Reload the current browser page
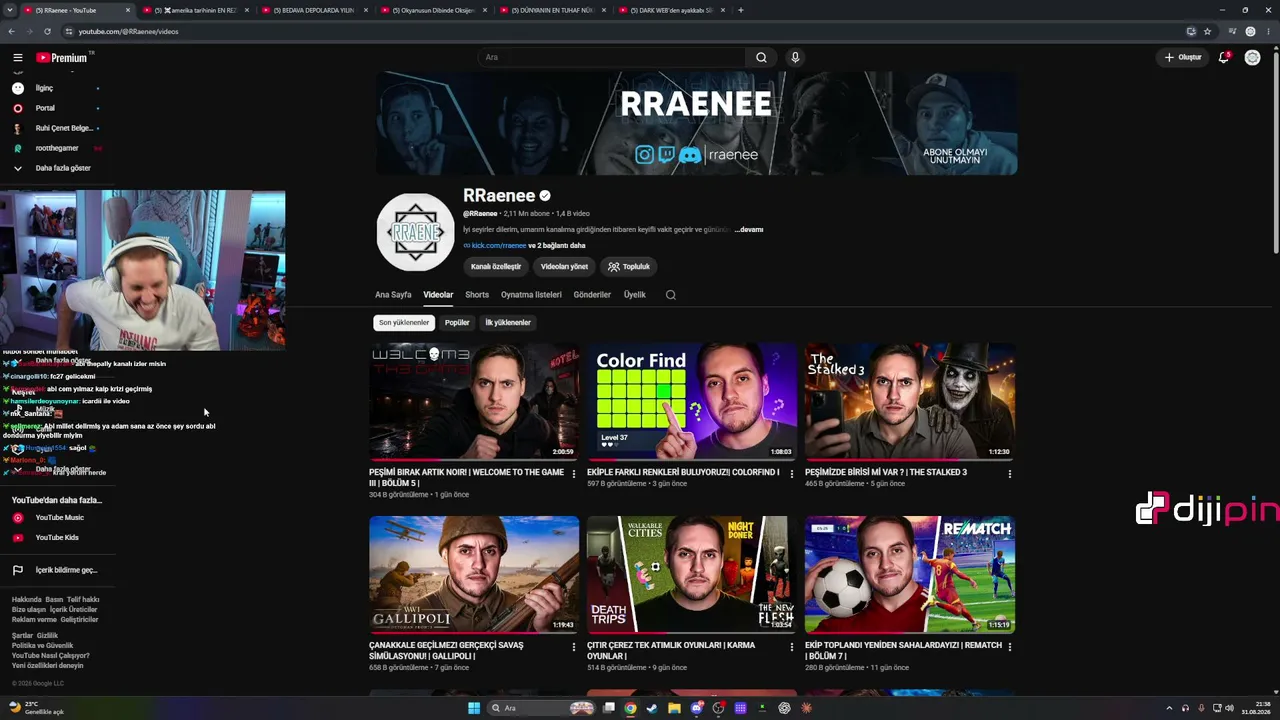1280x720 pixels. pyautogui.click(x=47, y=31)
